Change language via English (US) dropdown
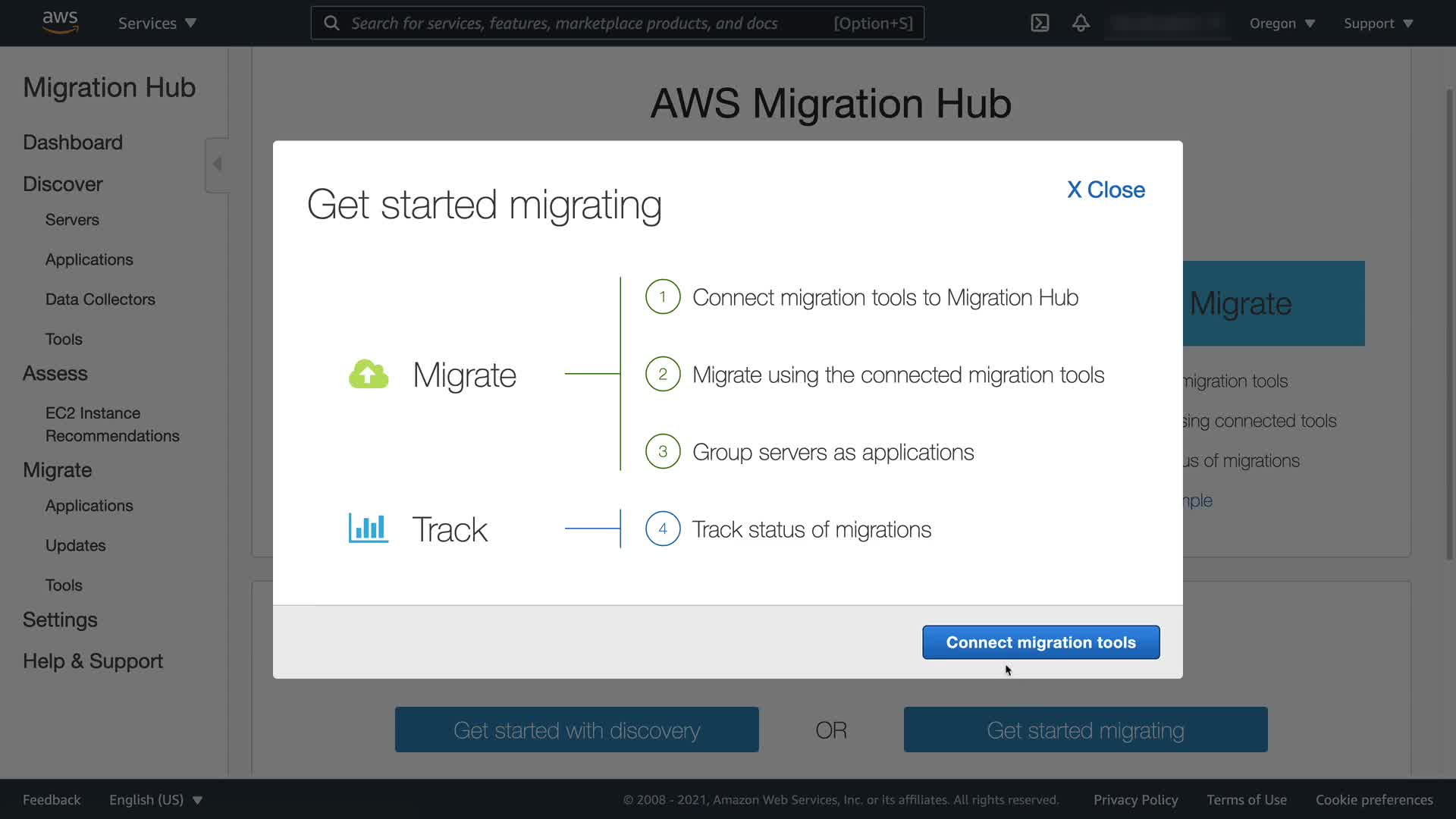Image resolution: width=1456 pixels, height=819 pixels. coord(155,800)
